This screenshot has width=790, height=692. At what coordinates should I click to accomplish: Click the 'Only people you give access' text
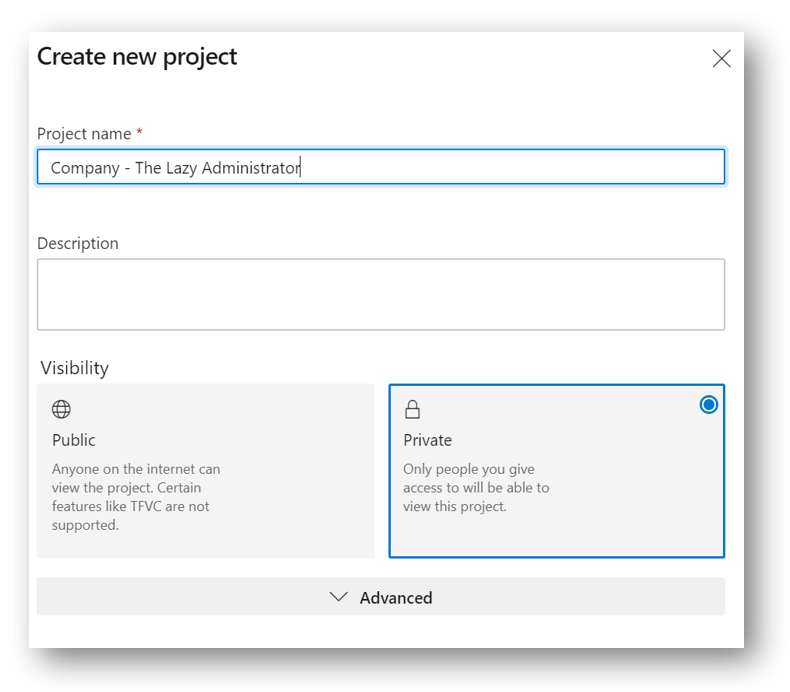pos(476,487)
